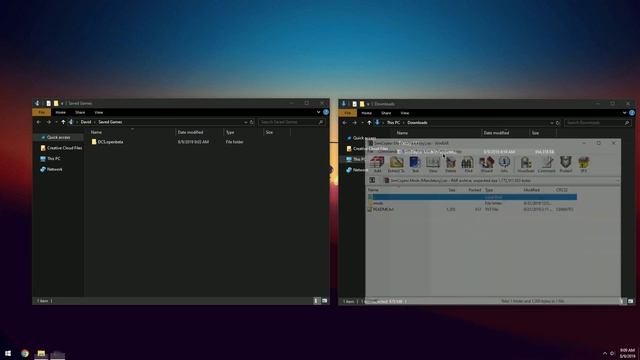Sort WinRAR list by Size column
Viewport: 640px width, 360px height.
[452, 190]
